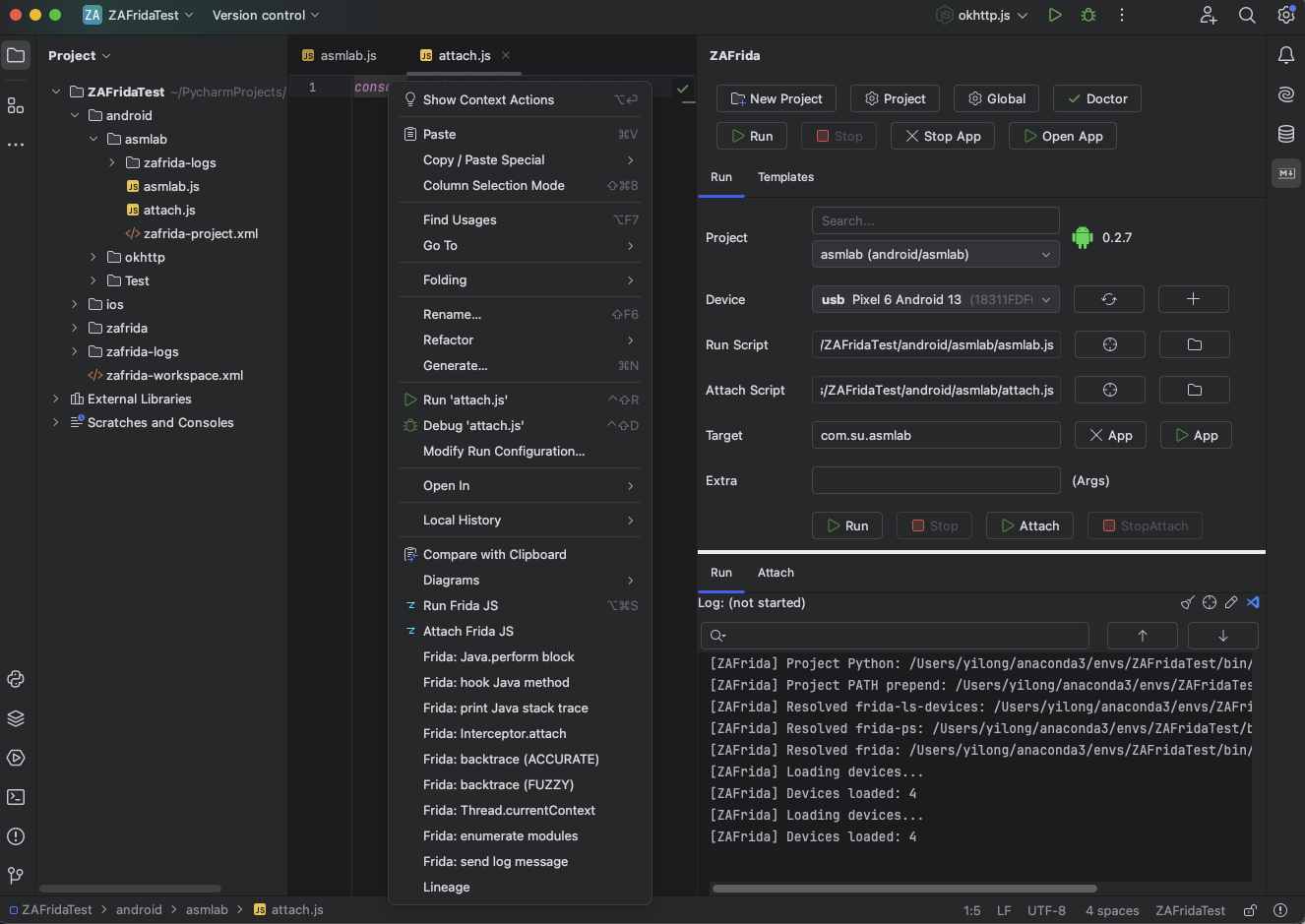Browse folder for Attach Script
Screen dimensions: 1305x924
point(1195,390)
